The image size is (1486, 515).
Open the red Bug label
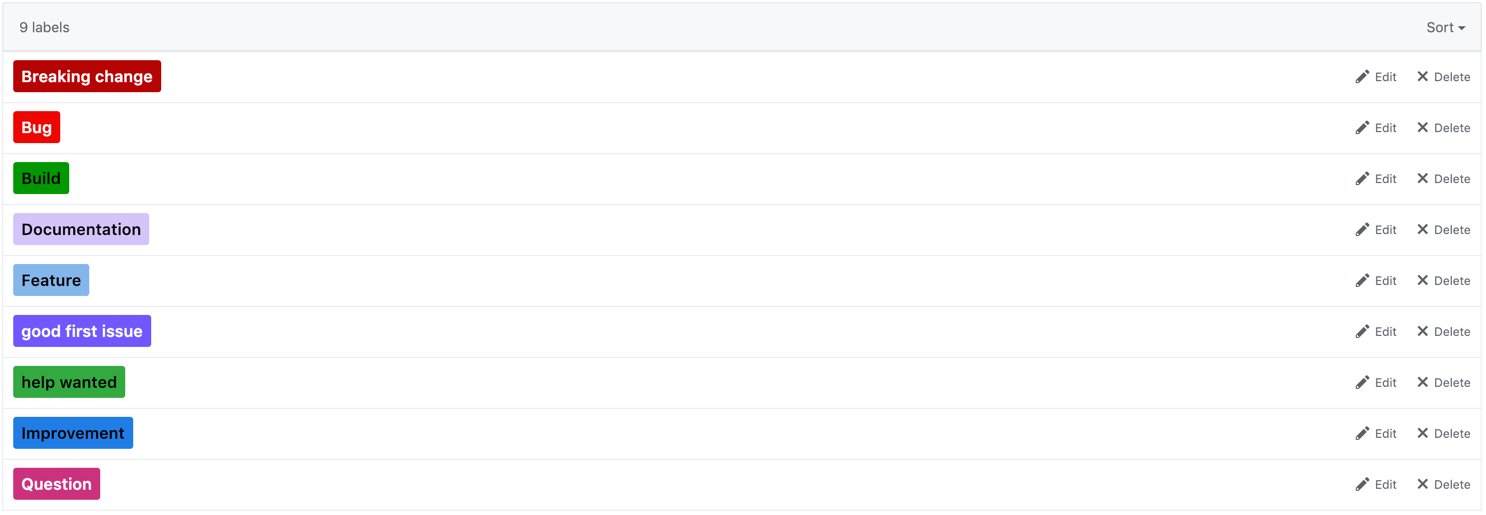[x=37, y=128]
